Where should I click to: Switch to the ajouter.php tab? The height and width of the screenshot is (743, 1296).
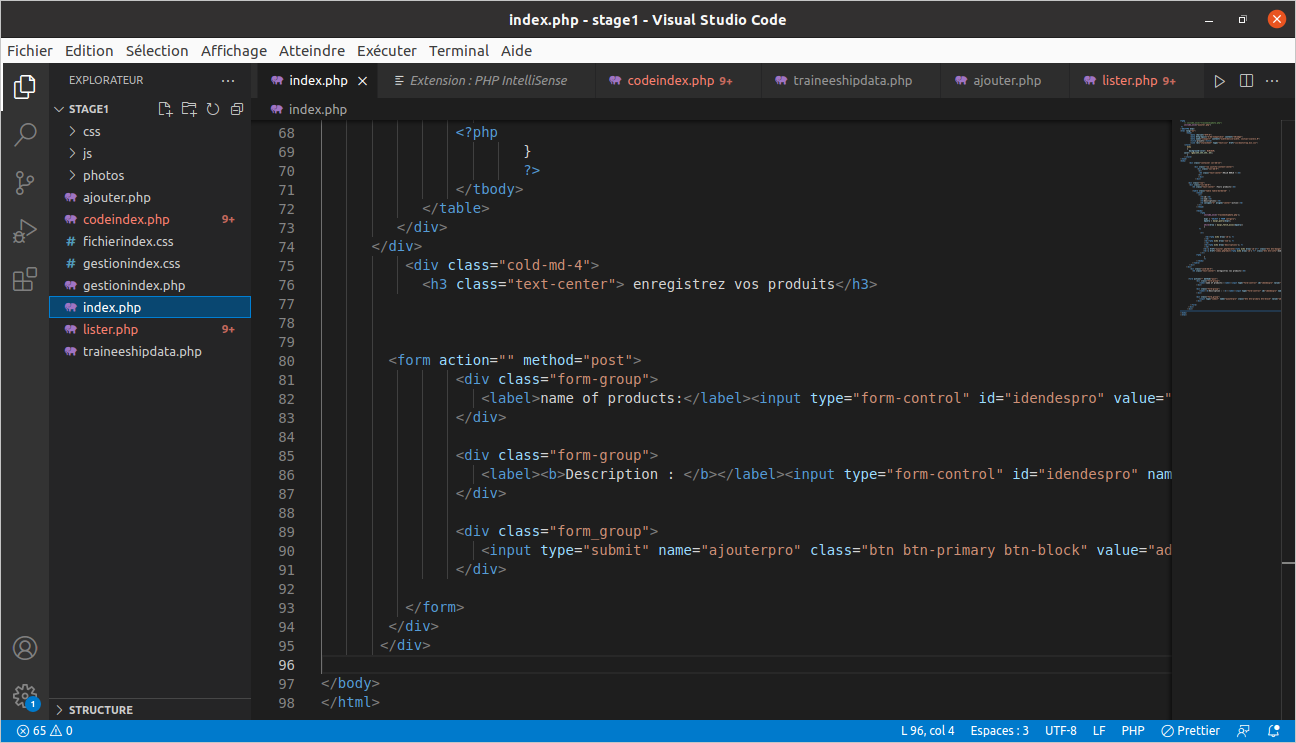point(1007,81)
